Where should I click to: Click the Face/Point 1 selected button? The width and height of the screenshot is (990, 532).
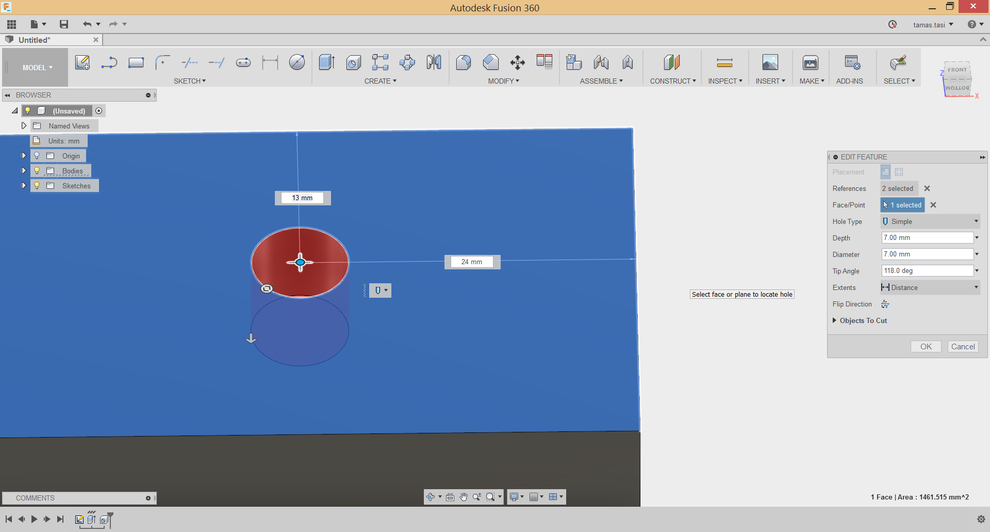click(902, 205)
